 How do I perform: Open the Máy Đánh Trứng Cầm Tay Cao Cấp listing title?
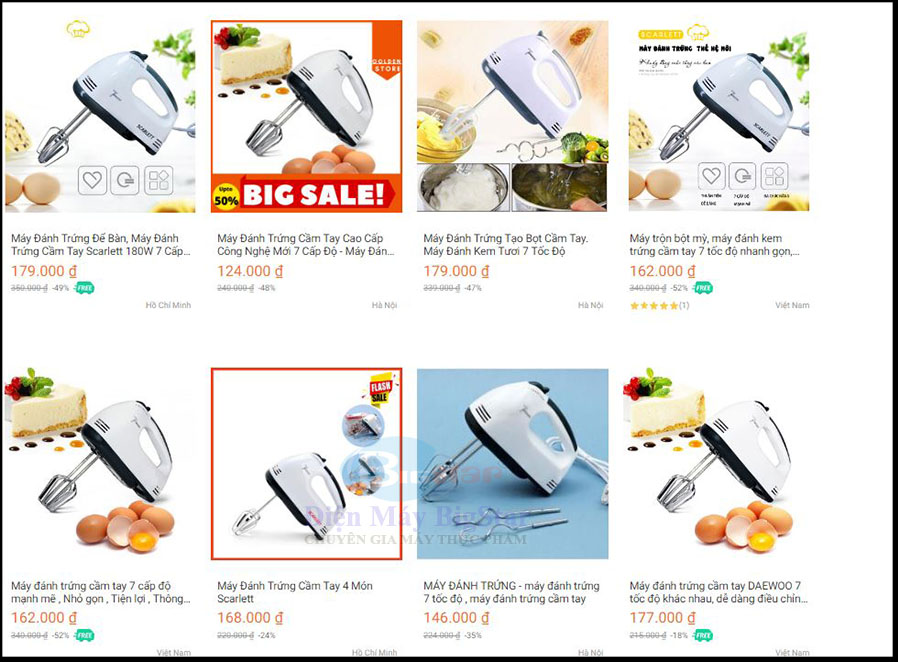(305, 245)
